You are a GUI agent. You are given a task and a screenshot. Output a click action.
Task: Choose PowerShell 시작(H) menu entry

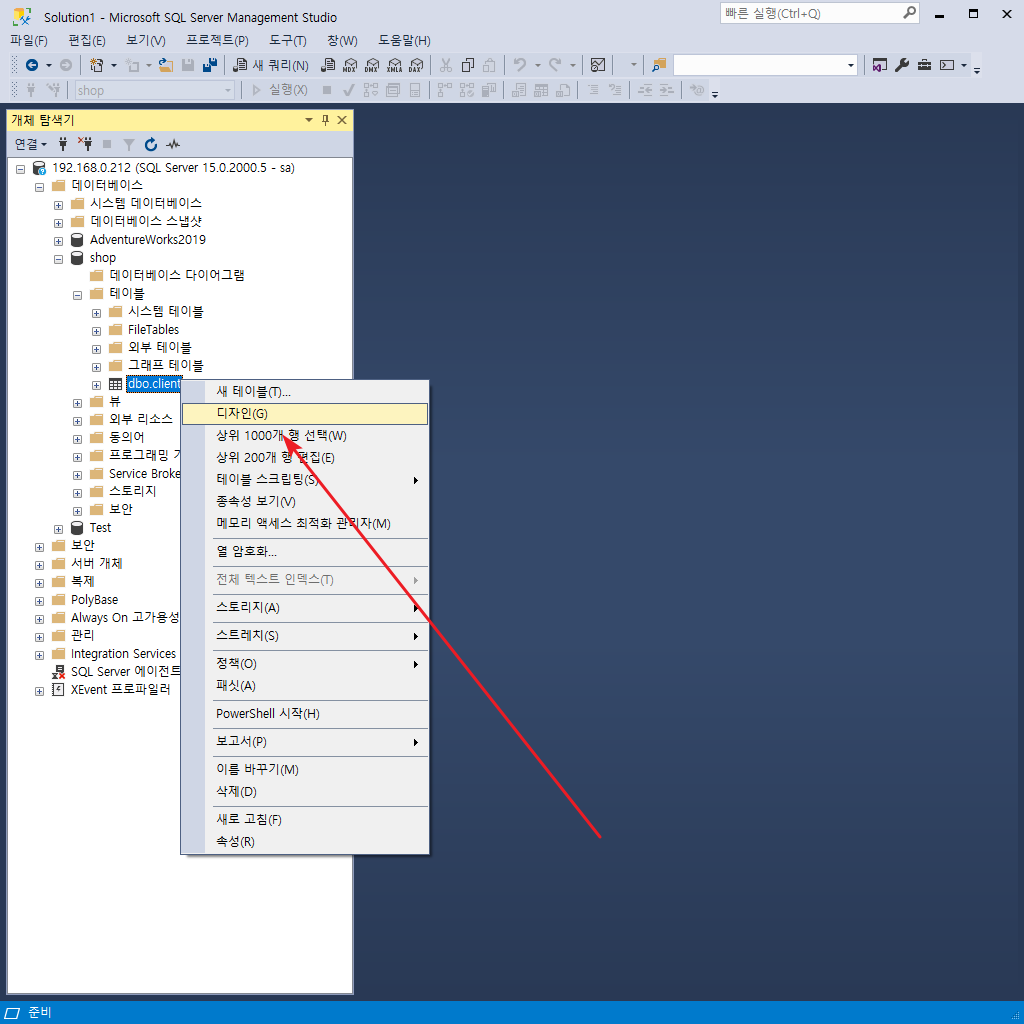coord(305,714)
